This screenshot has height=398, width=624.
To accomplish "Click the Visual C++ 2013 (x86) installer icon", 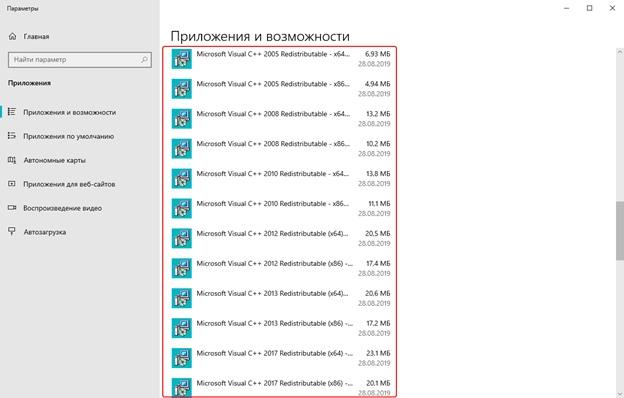I will [181, 328].
